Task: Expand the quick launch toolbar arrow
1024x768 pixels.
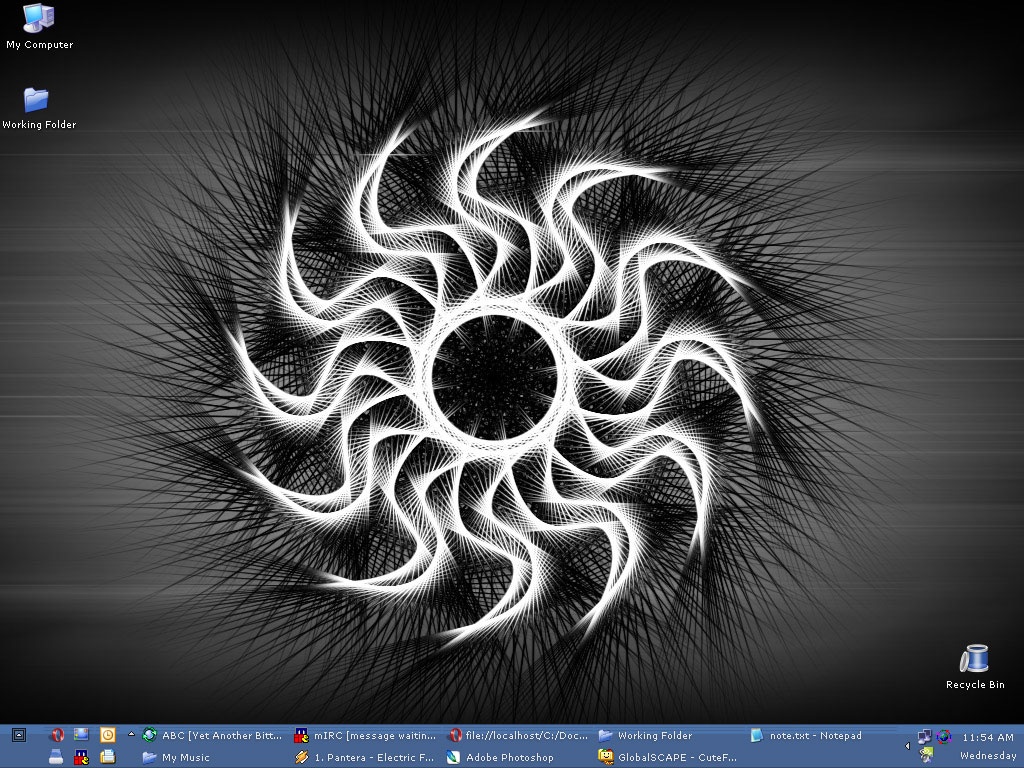Action: (131, 734)
